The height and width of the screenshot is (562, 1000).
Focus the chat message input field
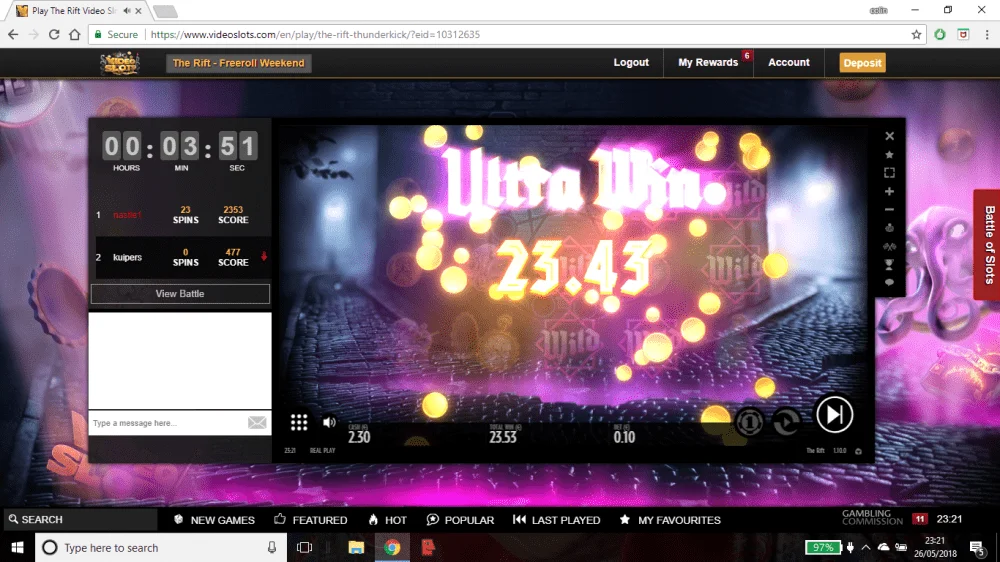167,423
